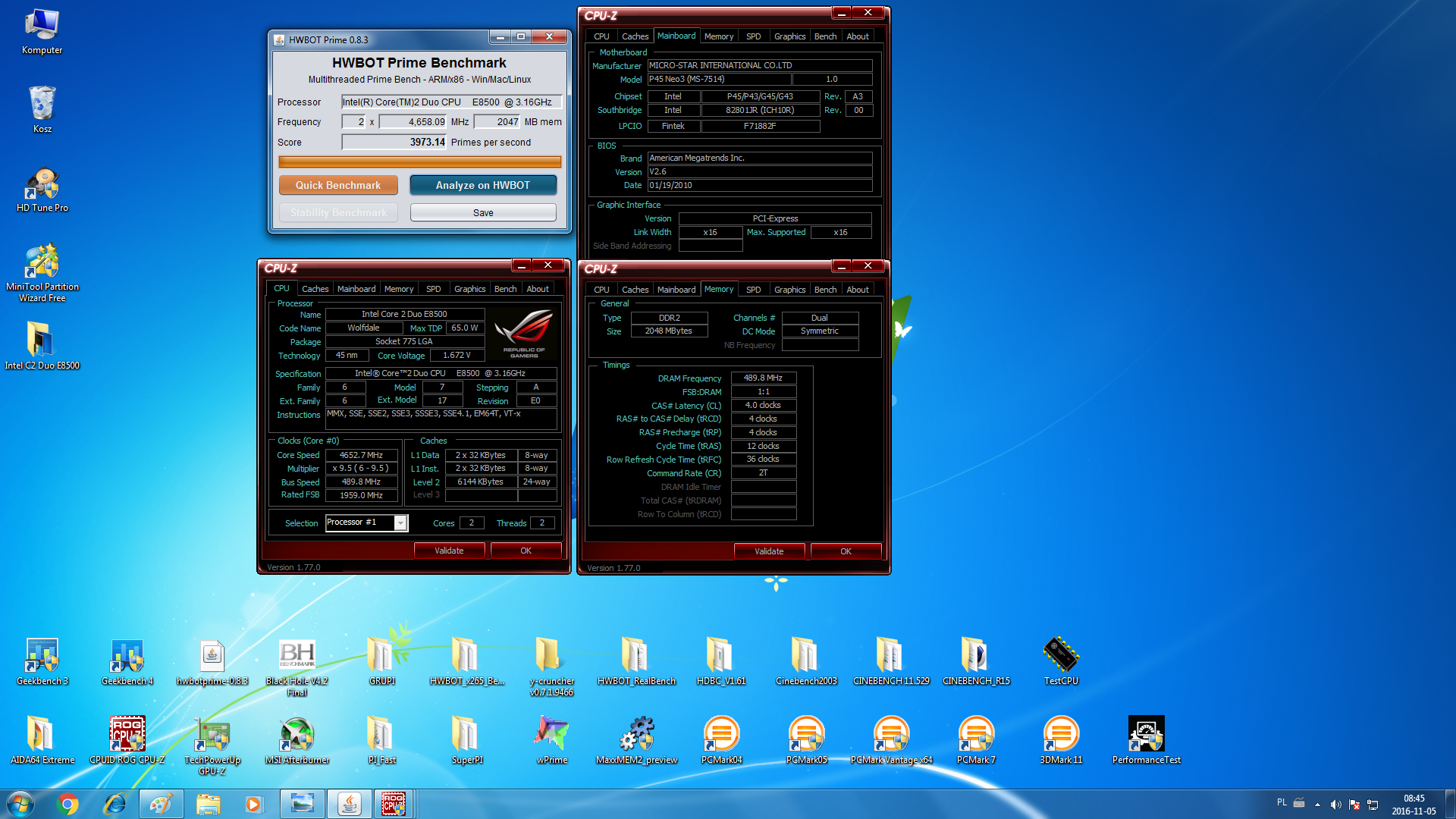This screenshot has width=1456, height=819.
Task: Open About tab in CPU-Z Mainboard window
Action: (x=858, y=36)
